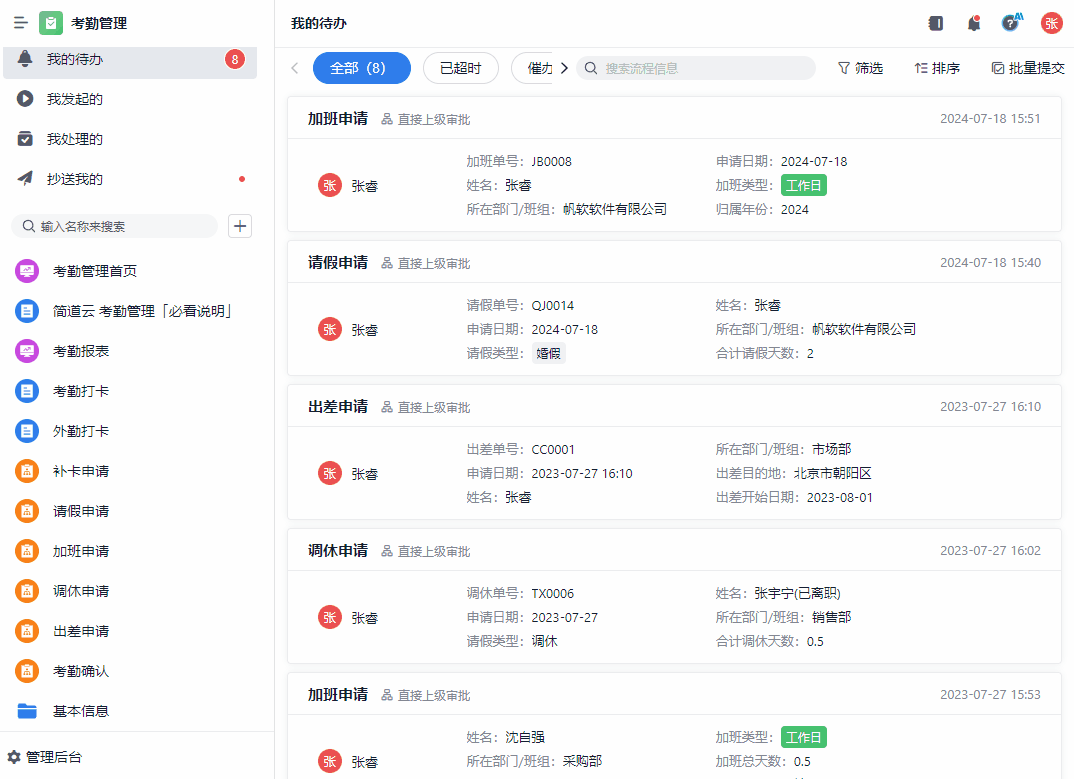
Task: Open 简道云 考勤管理「必看说明」
Action: pos(130,311)
